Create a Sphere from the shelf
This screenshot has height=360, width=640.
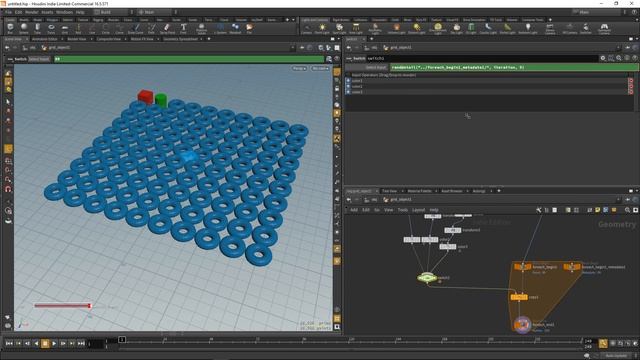24,28
